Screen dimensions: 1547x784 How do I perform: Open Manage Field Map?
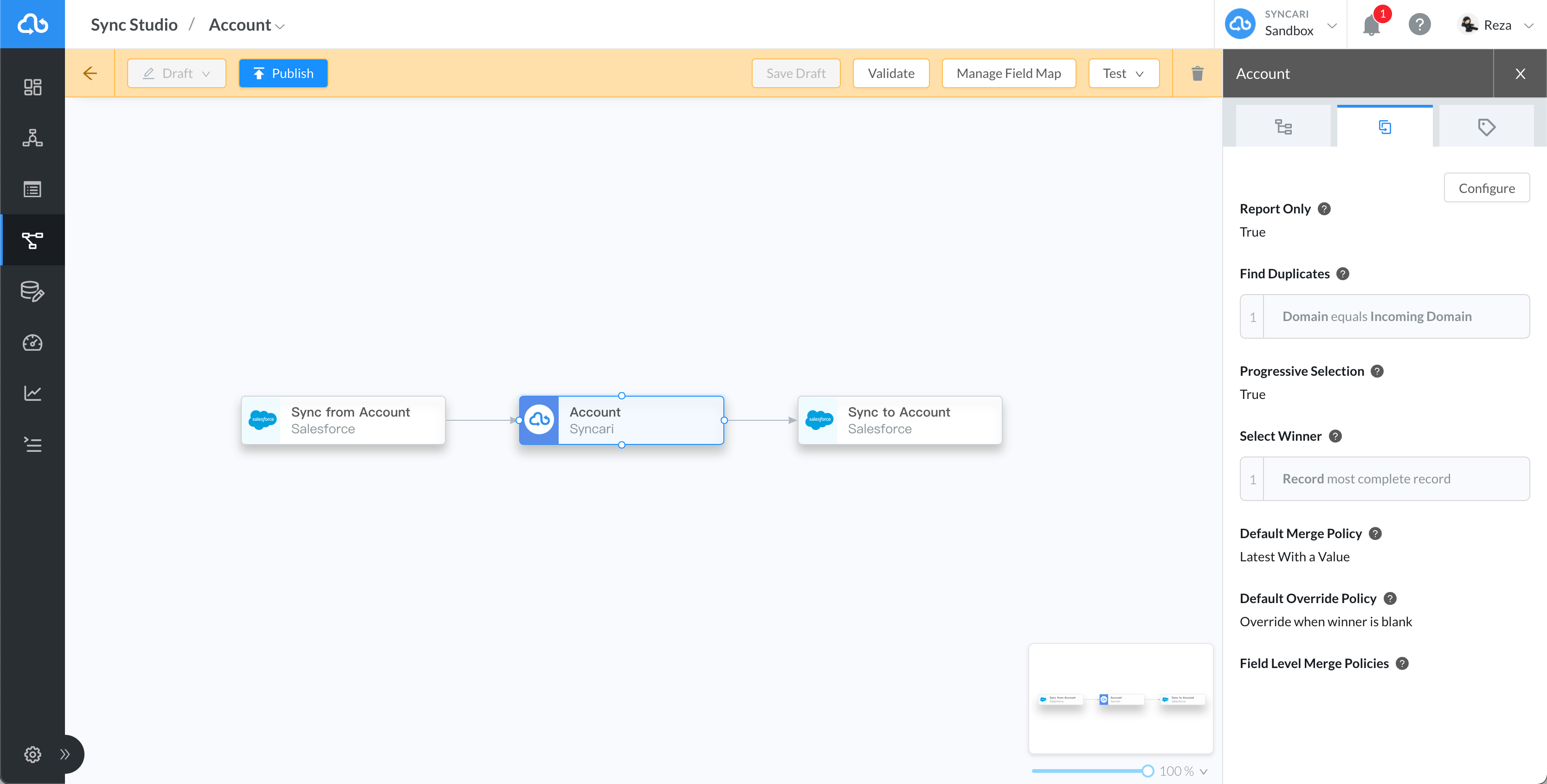point(1008,73)
